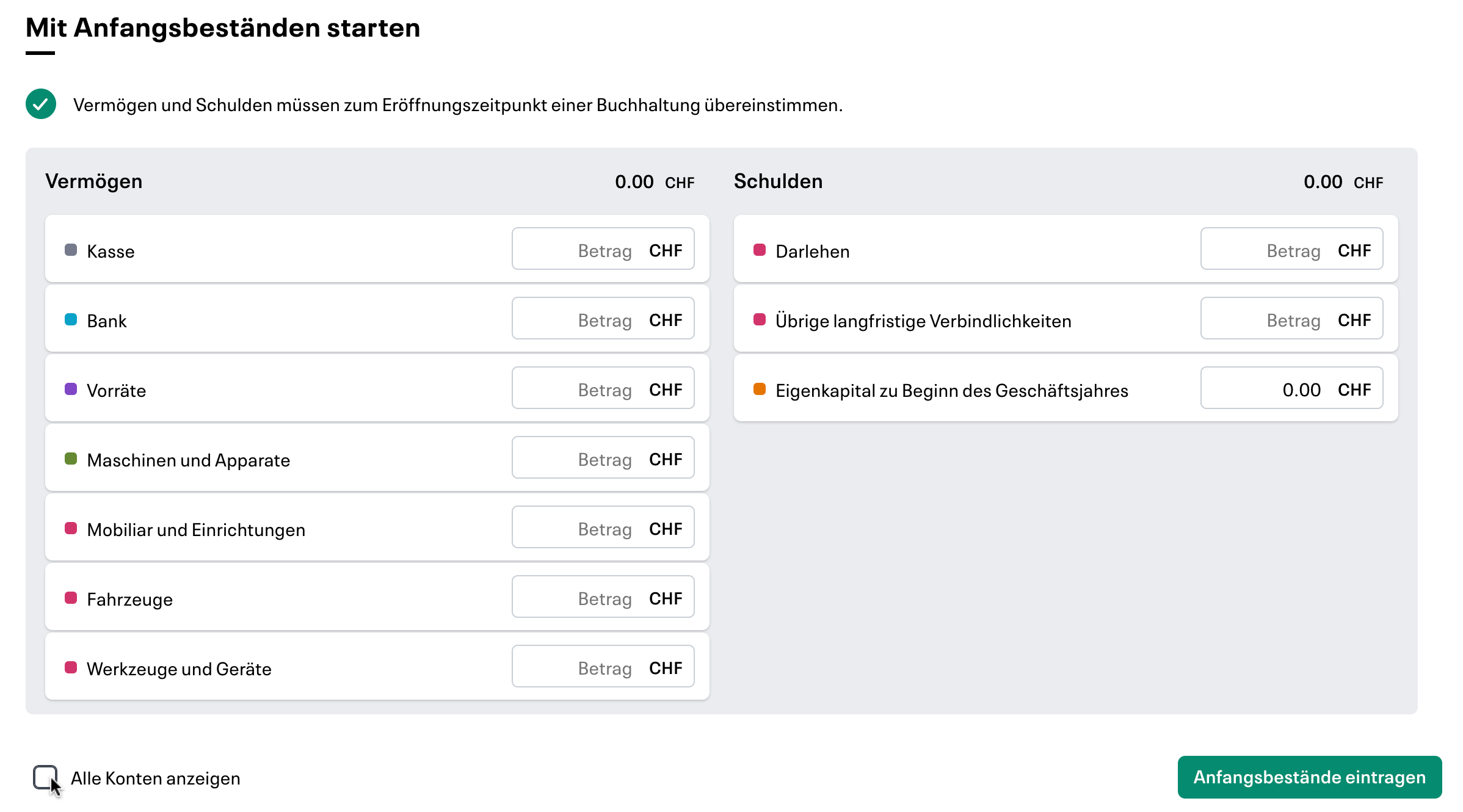The image size is (1463, 812).
Task: Click the pink indicator next to Werkzeuge und Geräte
Action: pos(70,667)
